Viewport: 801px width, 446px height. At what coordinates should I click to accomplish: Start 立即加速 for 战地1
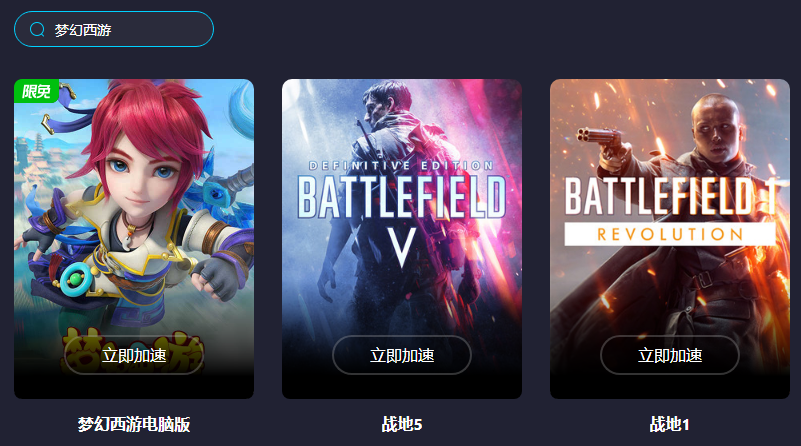[x=670, y=355]
